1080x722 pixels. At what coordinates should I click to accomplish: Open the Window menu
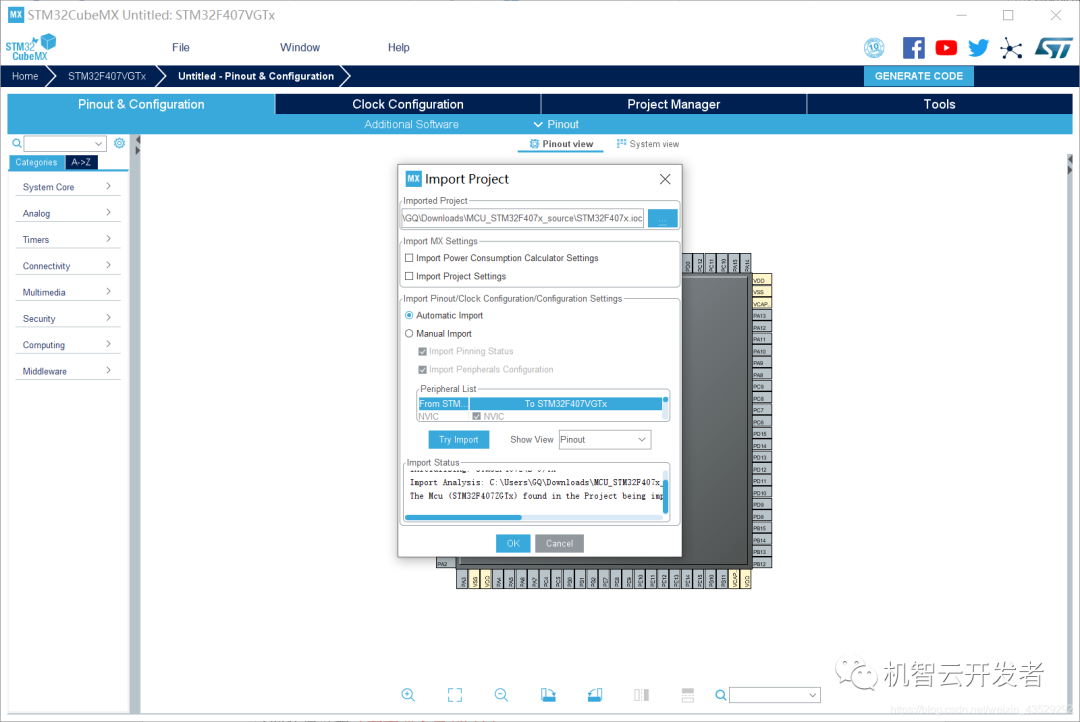coord(300,48)
